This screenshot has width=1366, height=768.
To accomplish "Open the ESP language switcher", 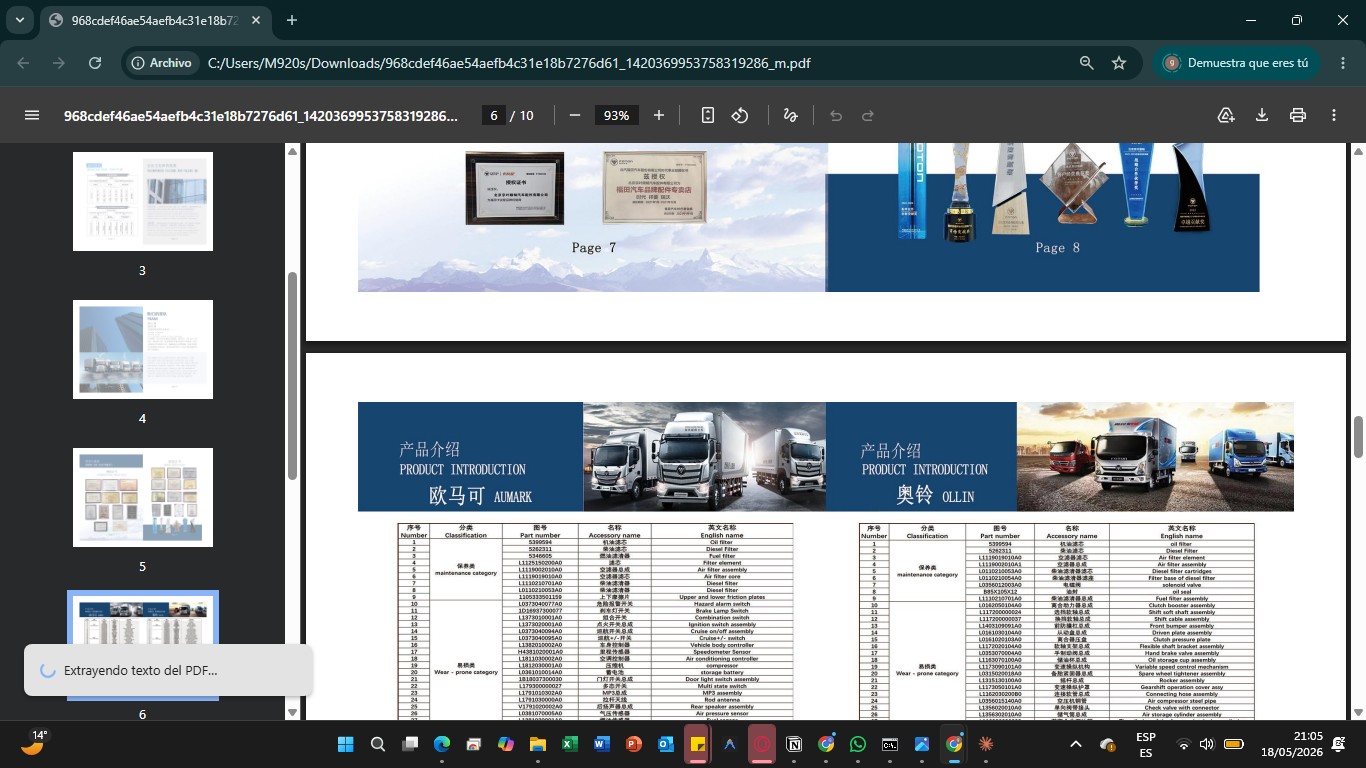I will (x=1146, y=744).
